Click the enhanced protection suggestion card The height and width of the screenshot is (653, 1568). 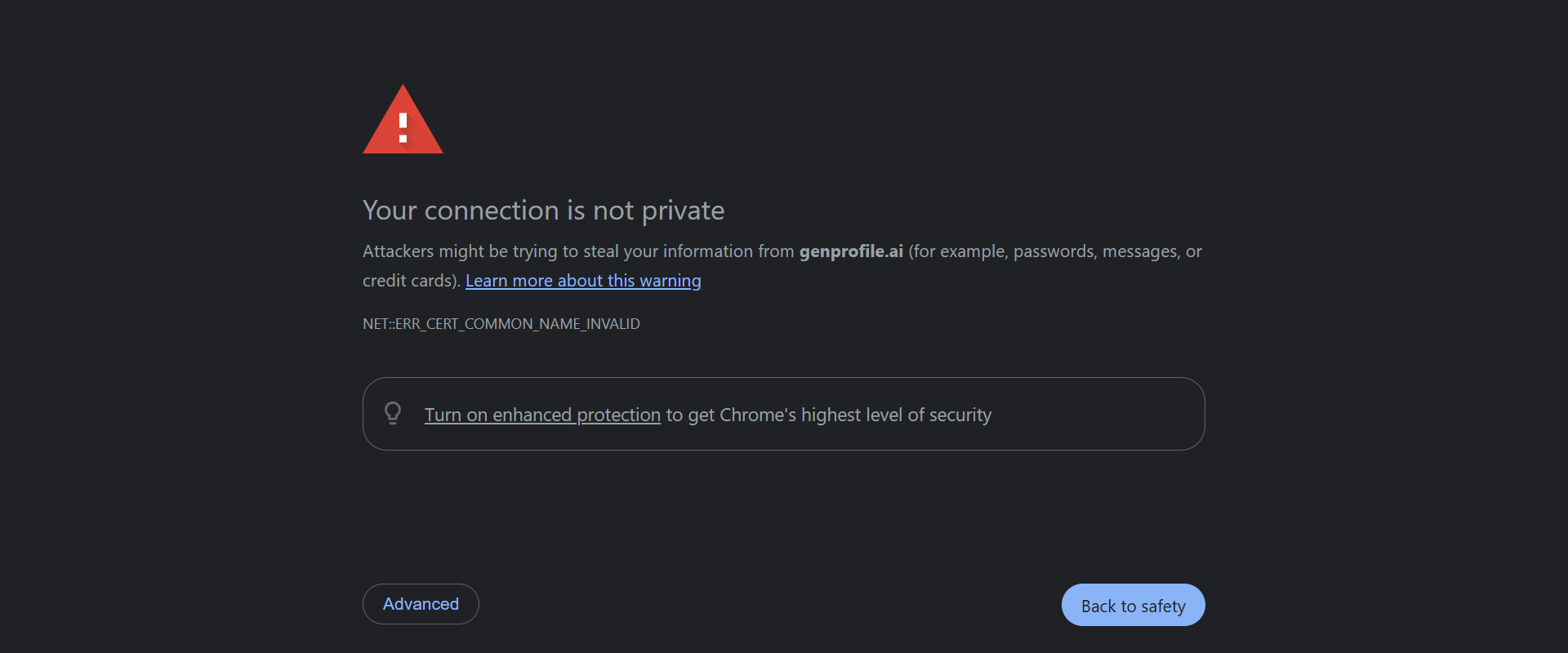click(783, 413)
